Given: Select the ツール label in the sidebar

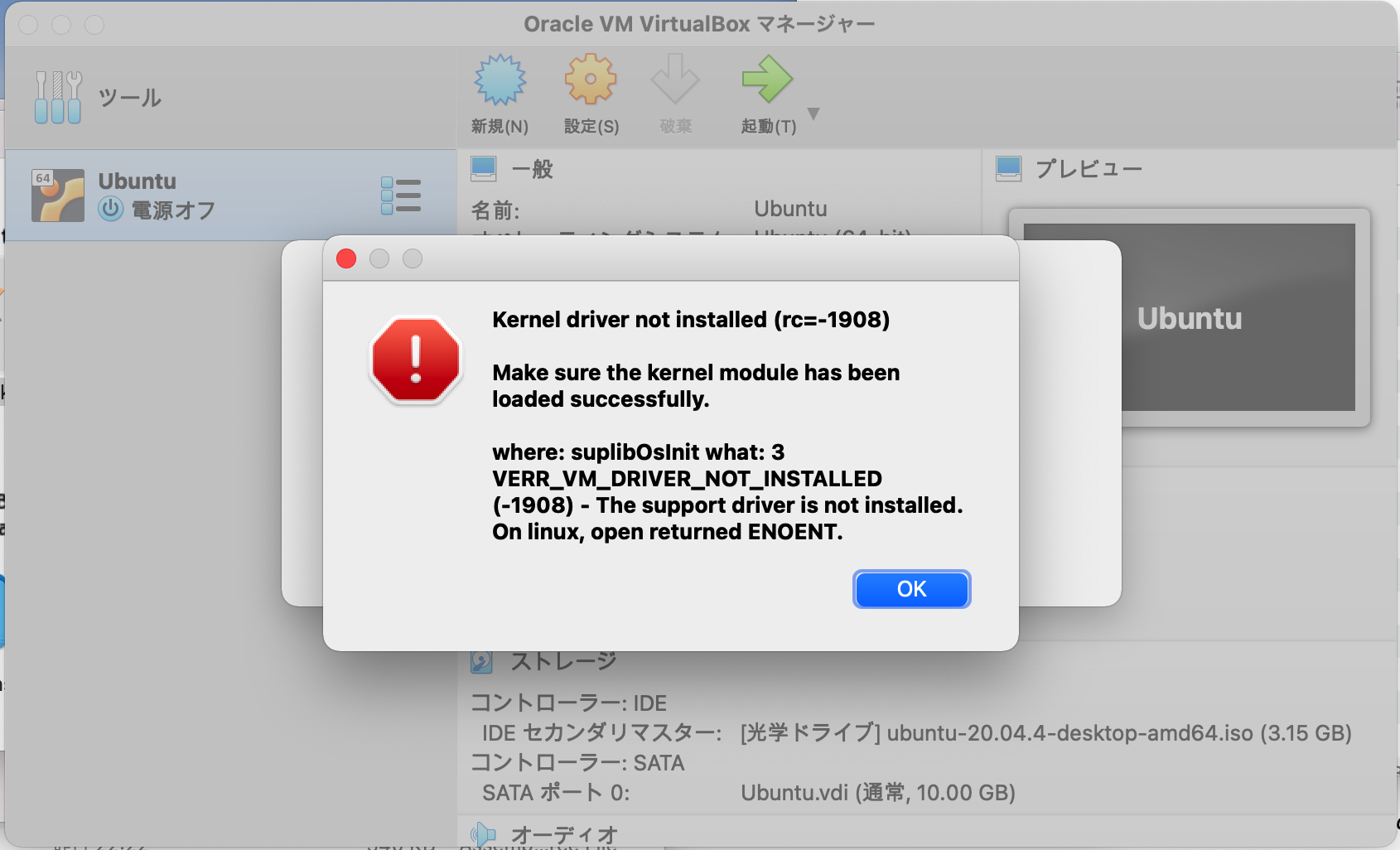Looking at the screenshot, I should tap(130, 98).
